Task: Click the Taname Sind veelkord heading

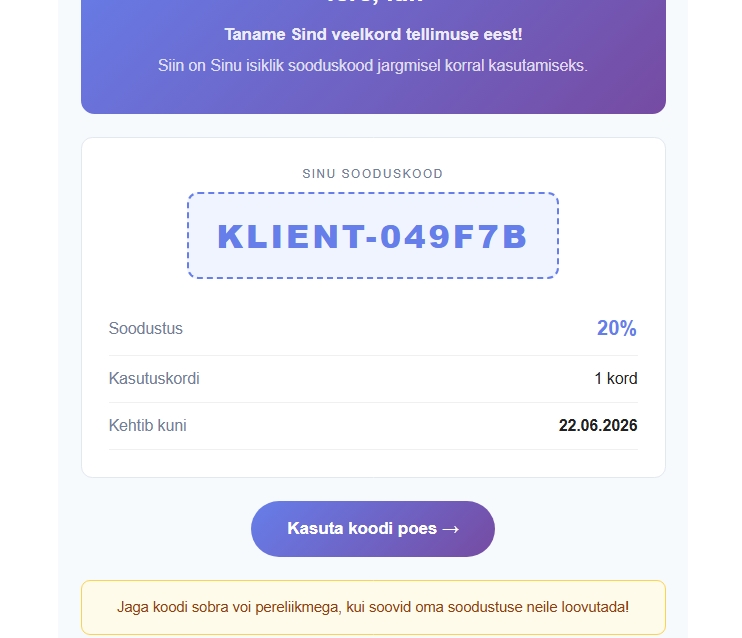Action: point(372,35)
